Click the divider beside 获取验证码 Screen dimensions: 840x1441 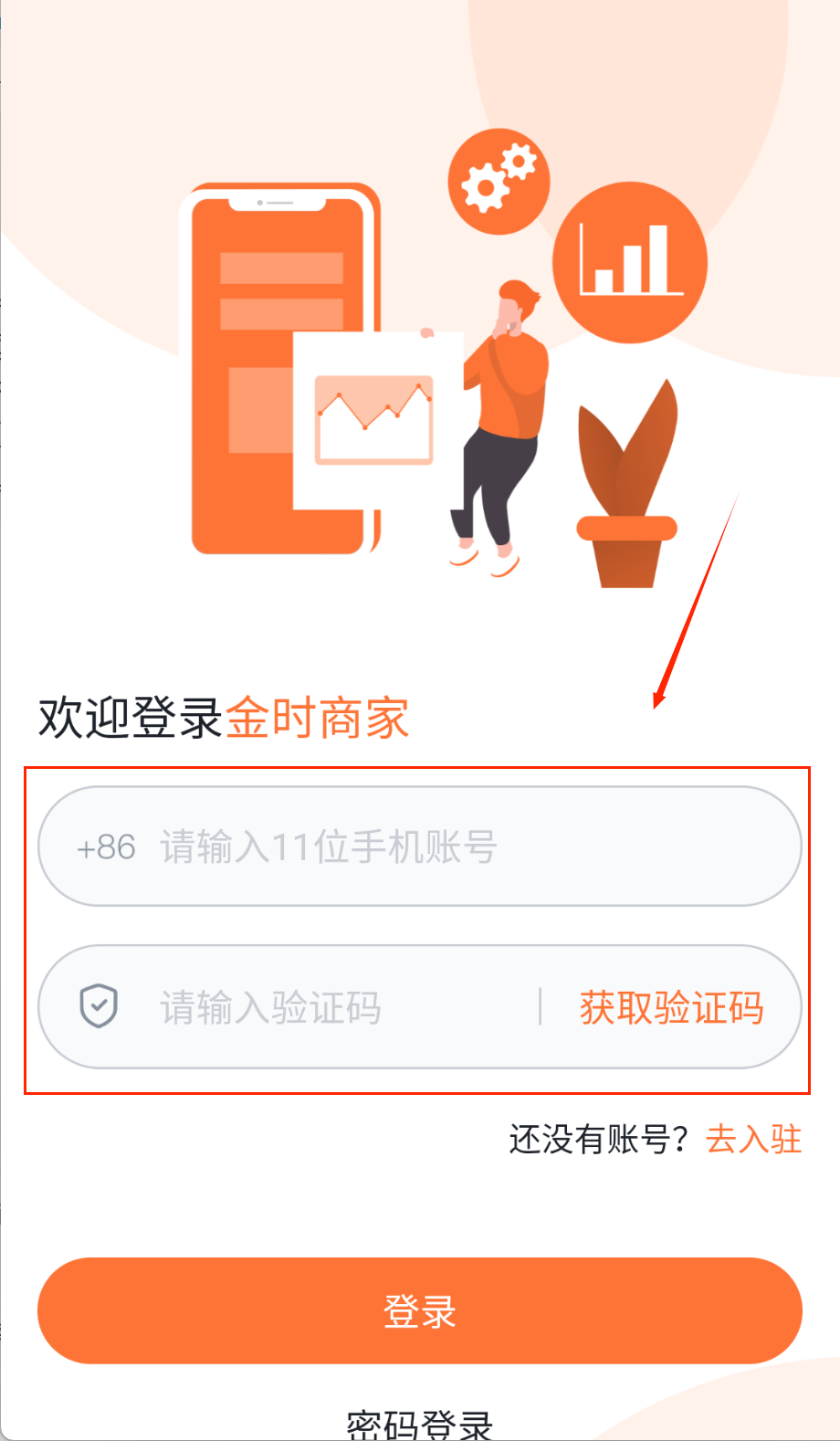coord(541,1006)
